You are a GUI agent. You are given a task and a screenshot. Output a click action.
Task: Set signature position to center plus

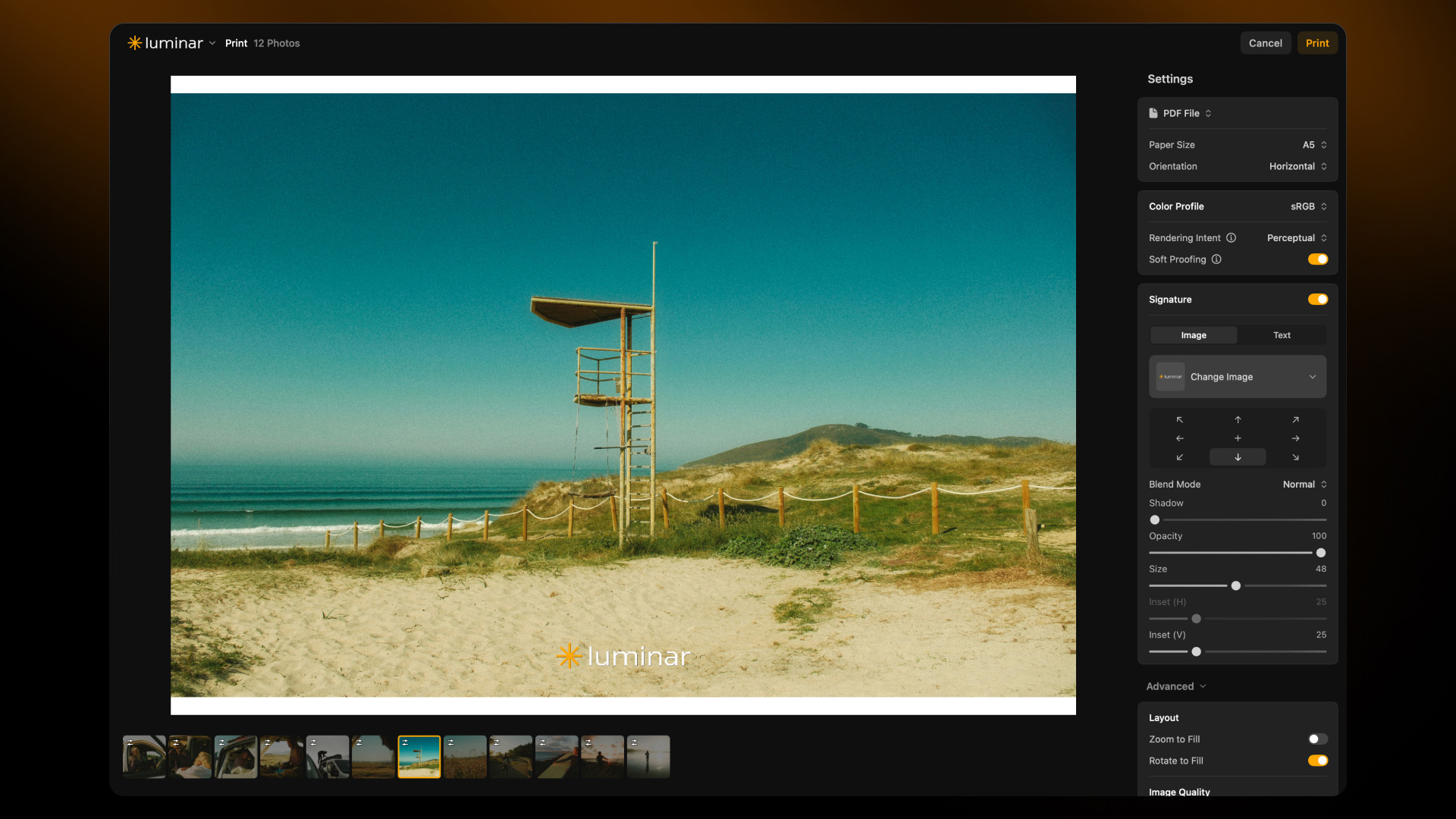tap(1238, 438)
